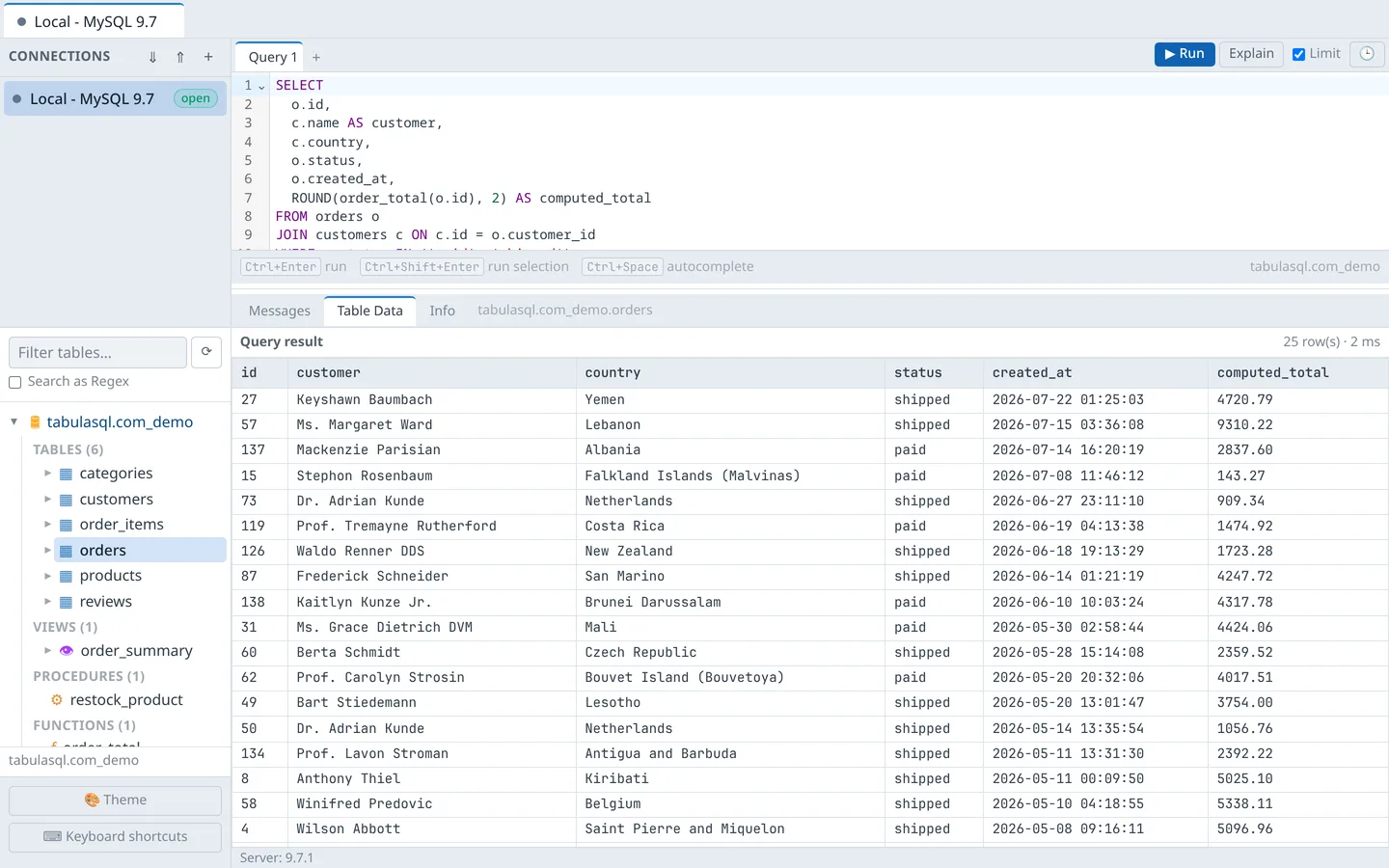
Task: Click the import connections down-arrow icon
Action: point(152,57)
